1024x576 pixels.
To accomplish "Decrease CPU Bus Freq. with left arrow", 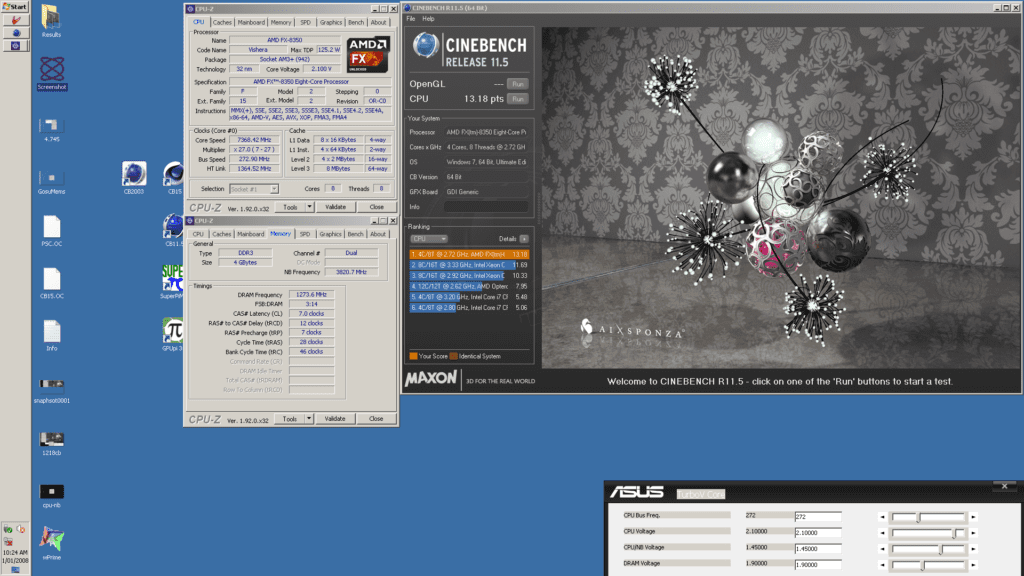I will click(882, 517).
